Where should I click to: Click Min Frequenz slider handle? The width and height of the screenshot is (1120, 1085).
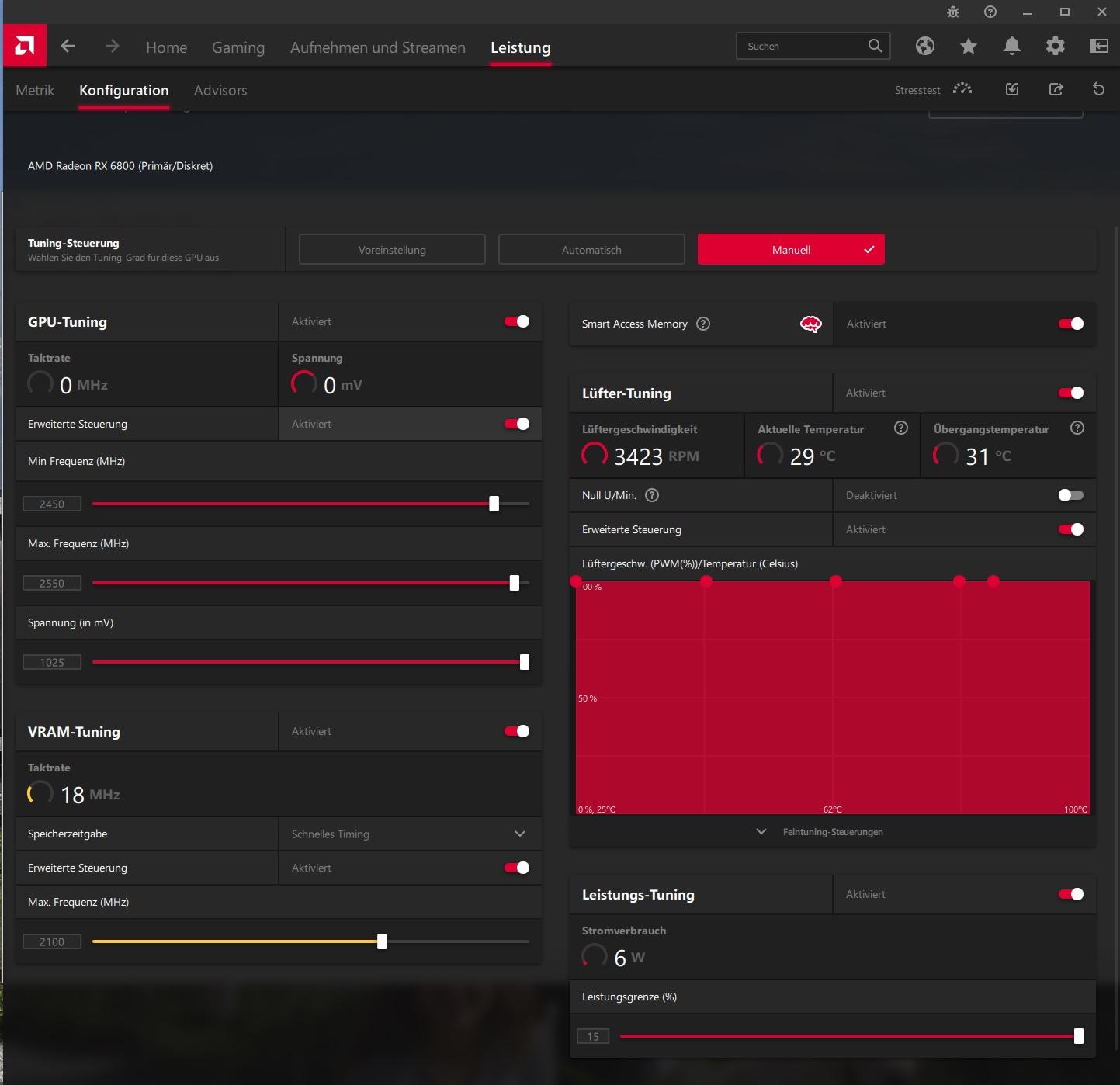(494, 504)
